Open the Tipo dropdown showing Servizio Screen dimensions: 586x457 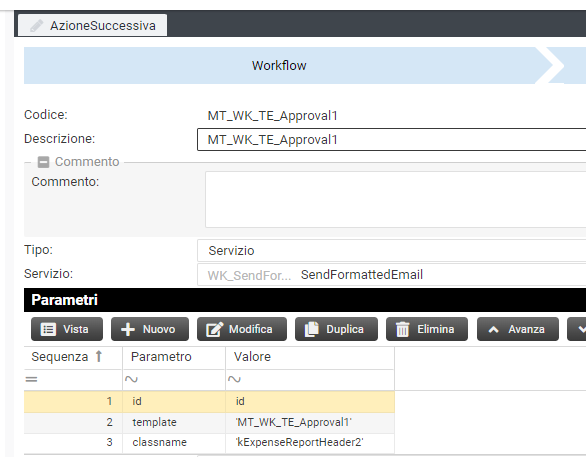(391, 251)
